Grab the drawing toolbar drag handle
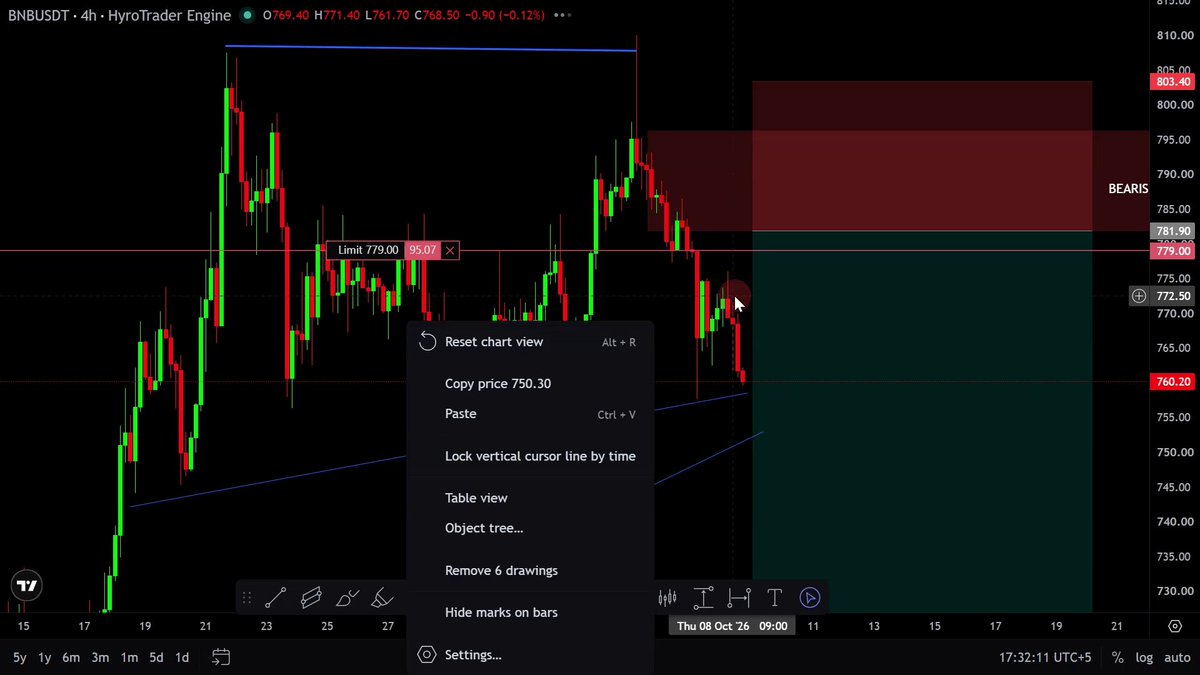Image resolution: width=1200 pixels, height=675 pixels. 246,598
